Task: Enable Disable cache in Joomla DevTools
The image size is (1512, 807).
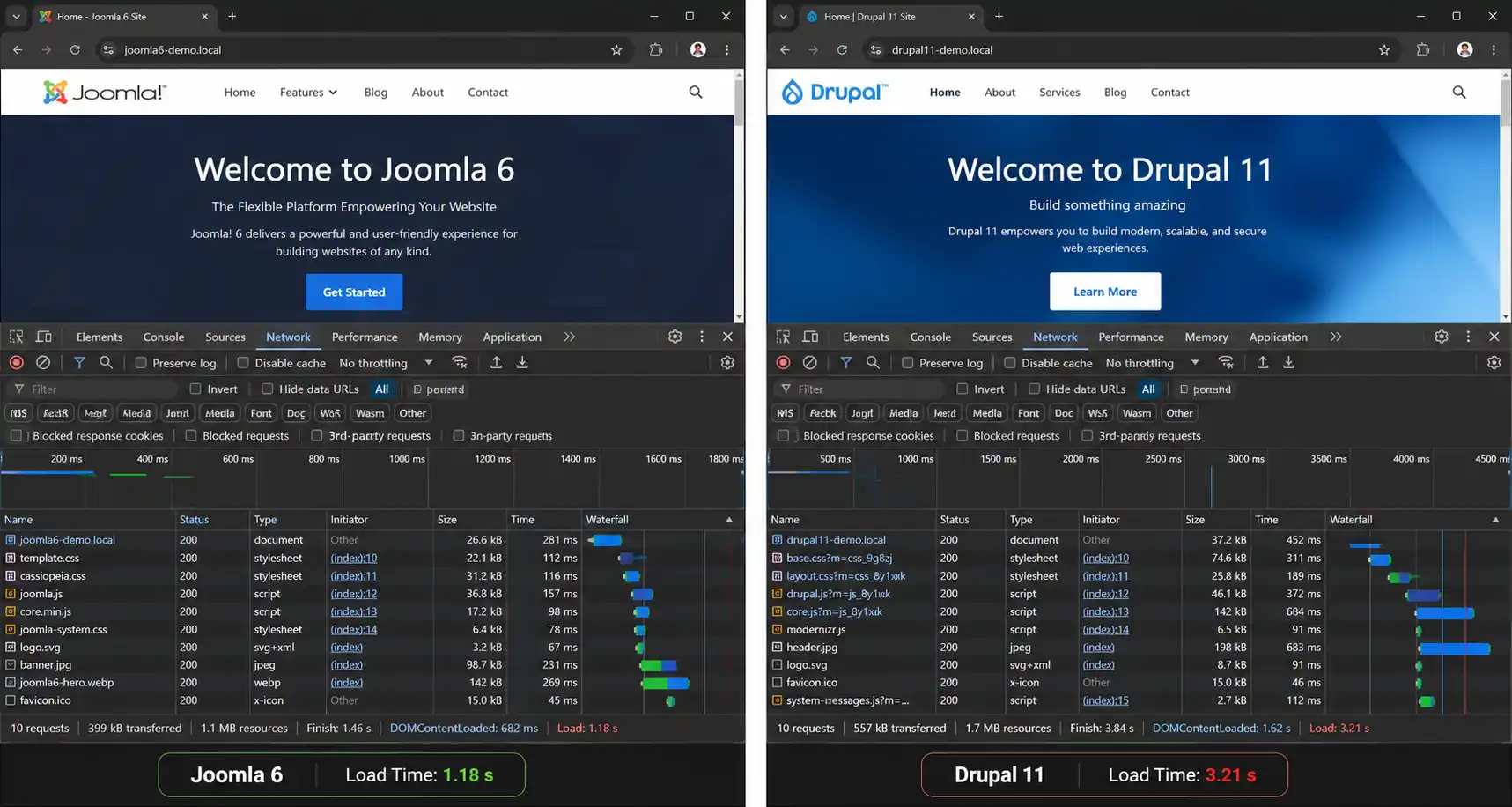Action: coord(243,363)
